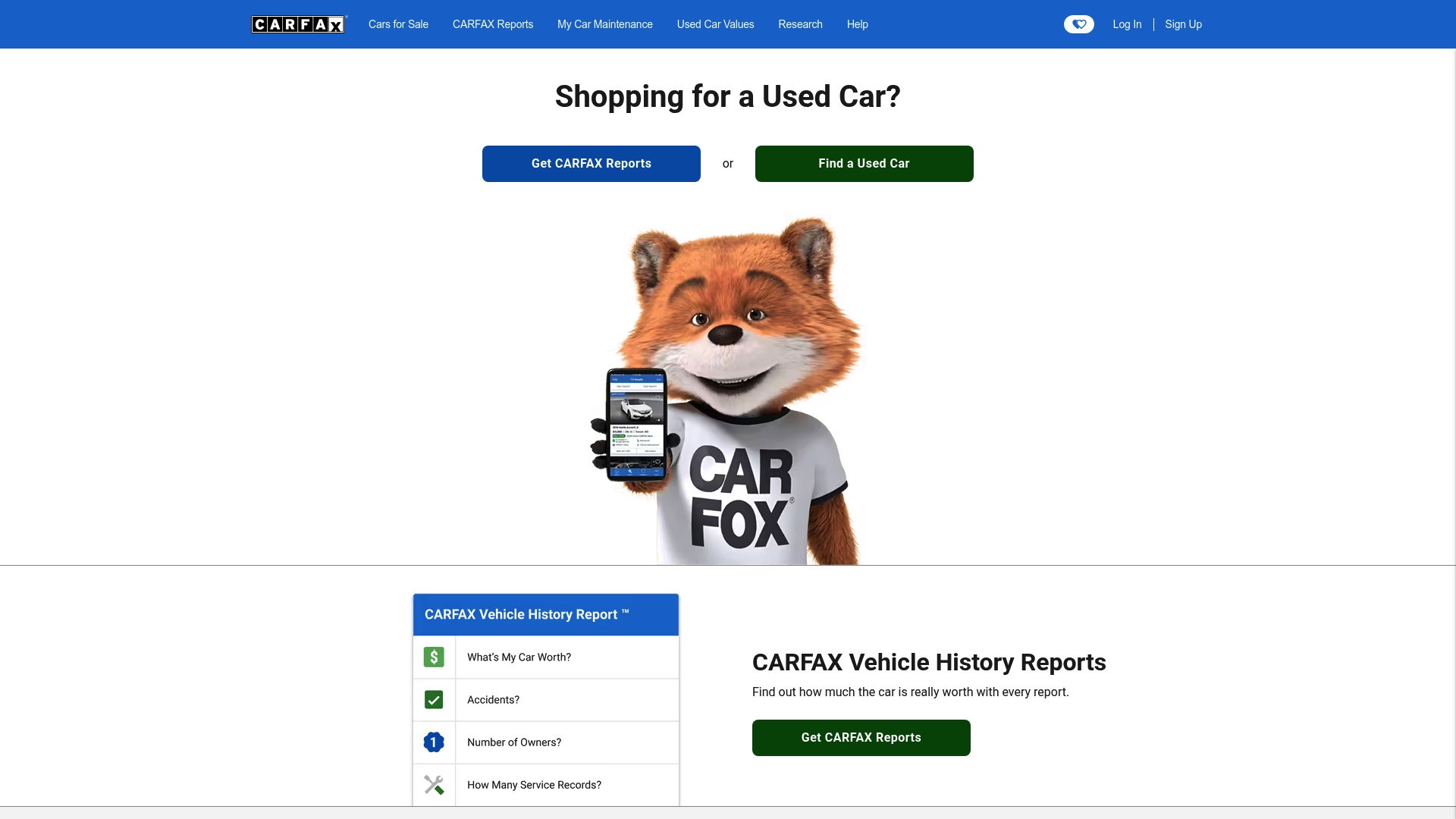The image size is (1456, 819).
Task: Click the green dollar sign icon
Action: click(434, 657)
